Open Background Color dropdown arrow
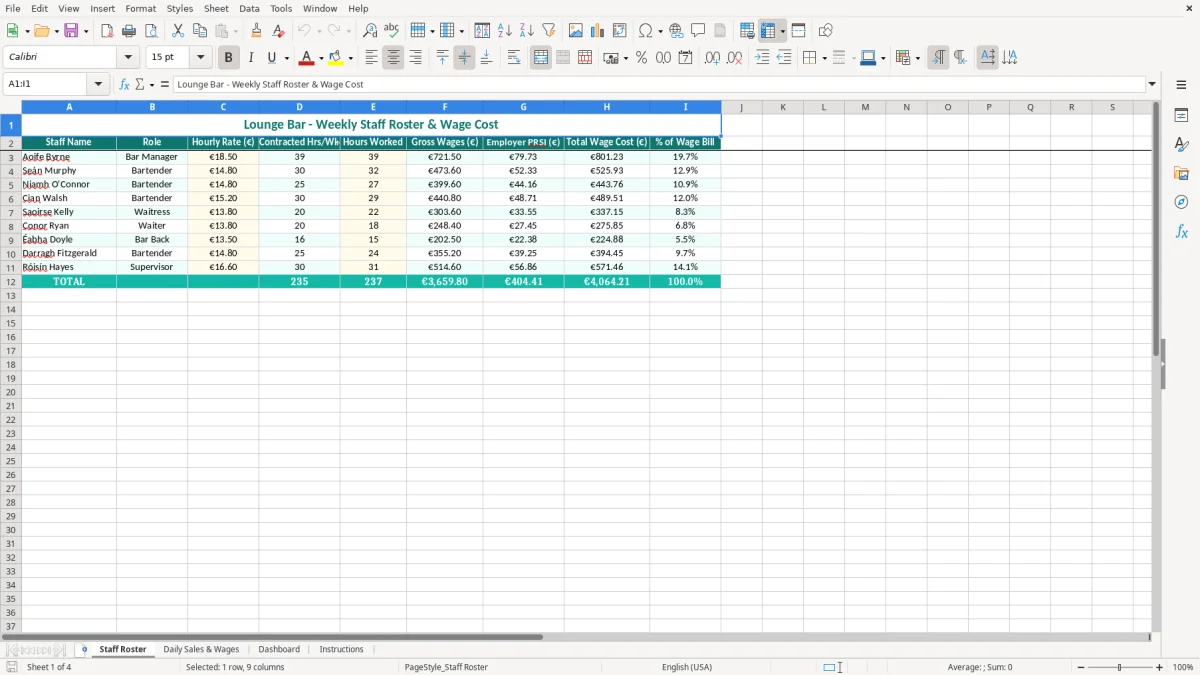Image resolution: width=1200 pixels, height=675 pixels. pyautogui.click(x=350, y=58)
